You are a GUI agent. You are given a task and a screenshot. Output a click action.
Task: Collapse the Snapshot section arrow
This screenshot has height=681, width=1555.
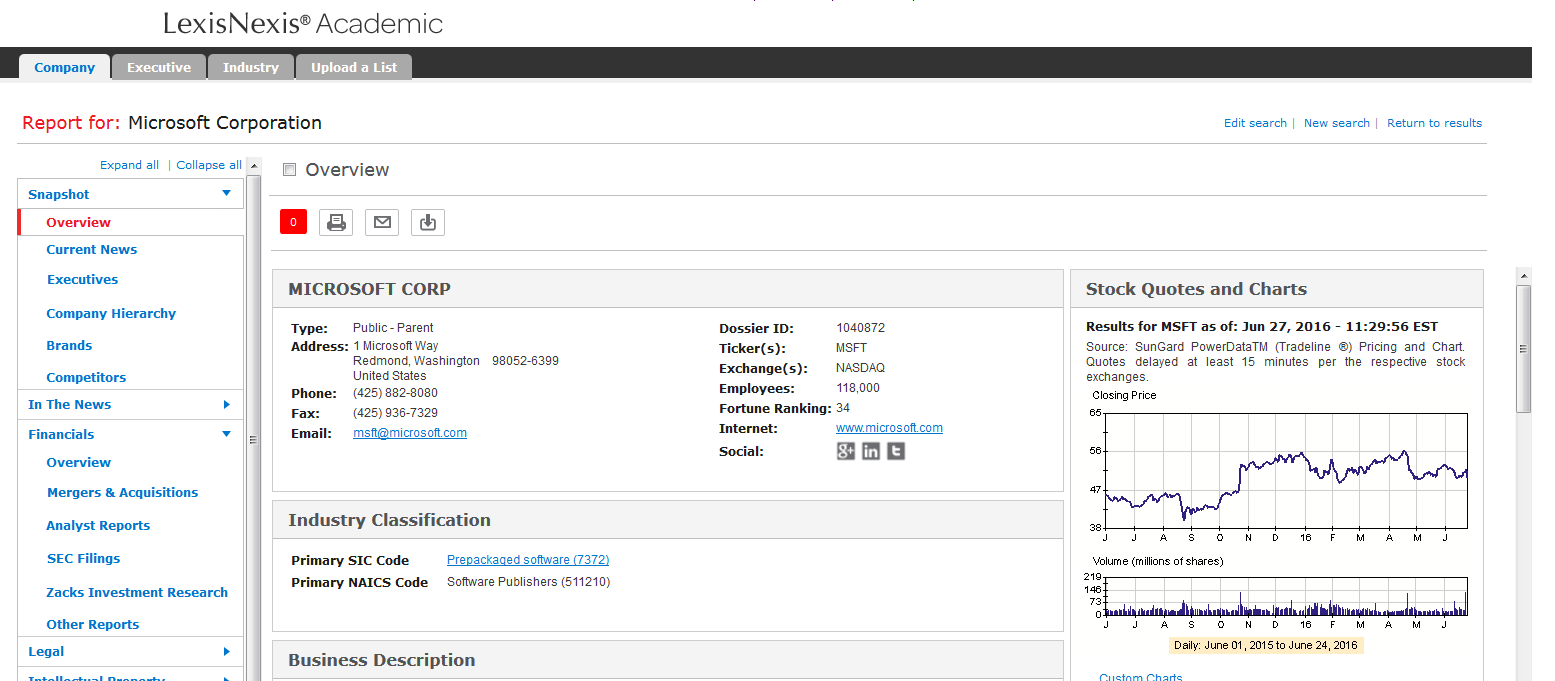pyautogui.click(x=226, y=193)
